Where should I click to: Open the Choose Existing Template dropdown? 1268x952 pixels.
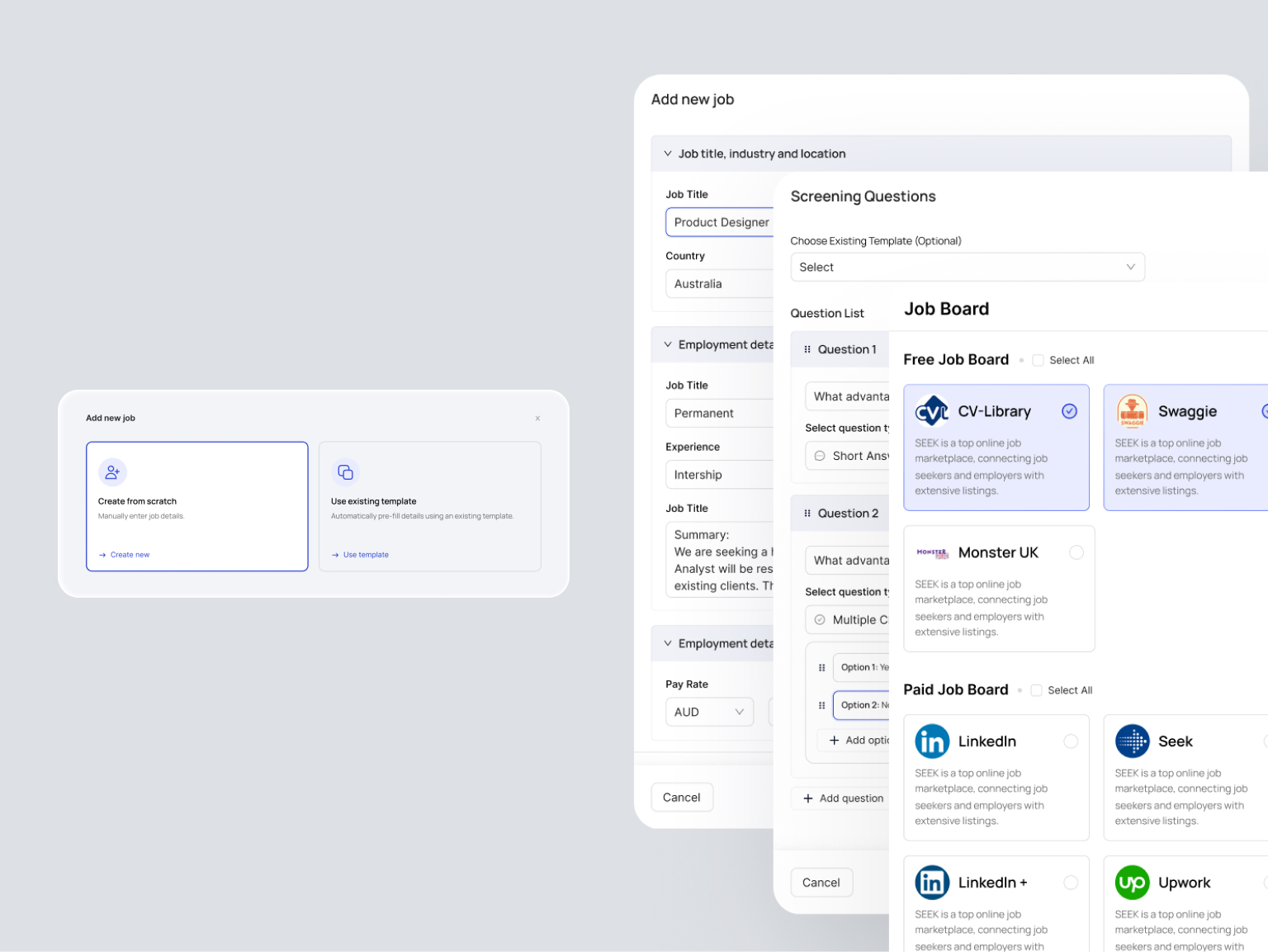tap(967, 267)
